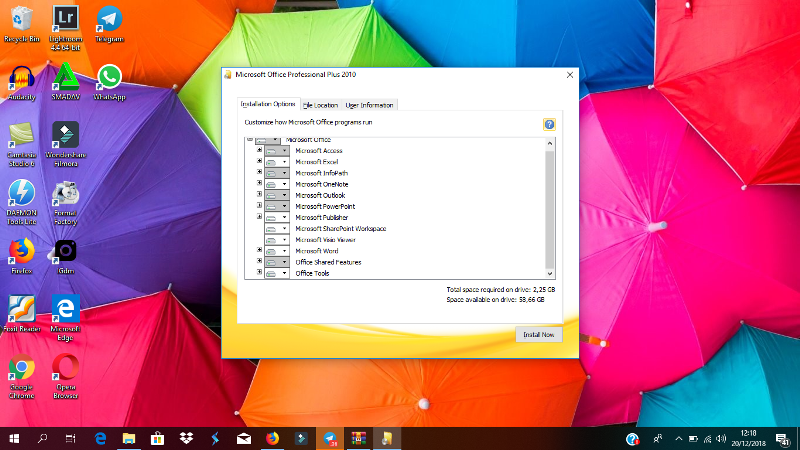The image size is (800, 450).
Task: Open the Microsoft Visio Viewer option dropdown
Action: click(284, 240)
